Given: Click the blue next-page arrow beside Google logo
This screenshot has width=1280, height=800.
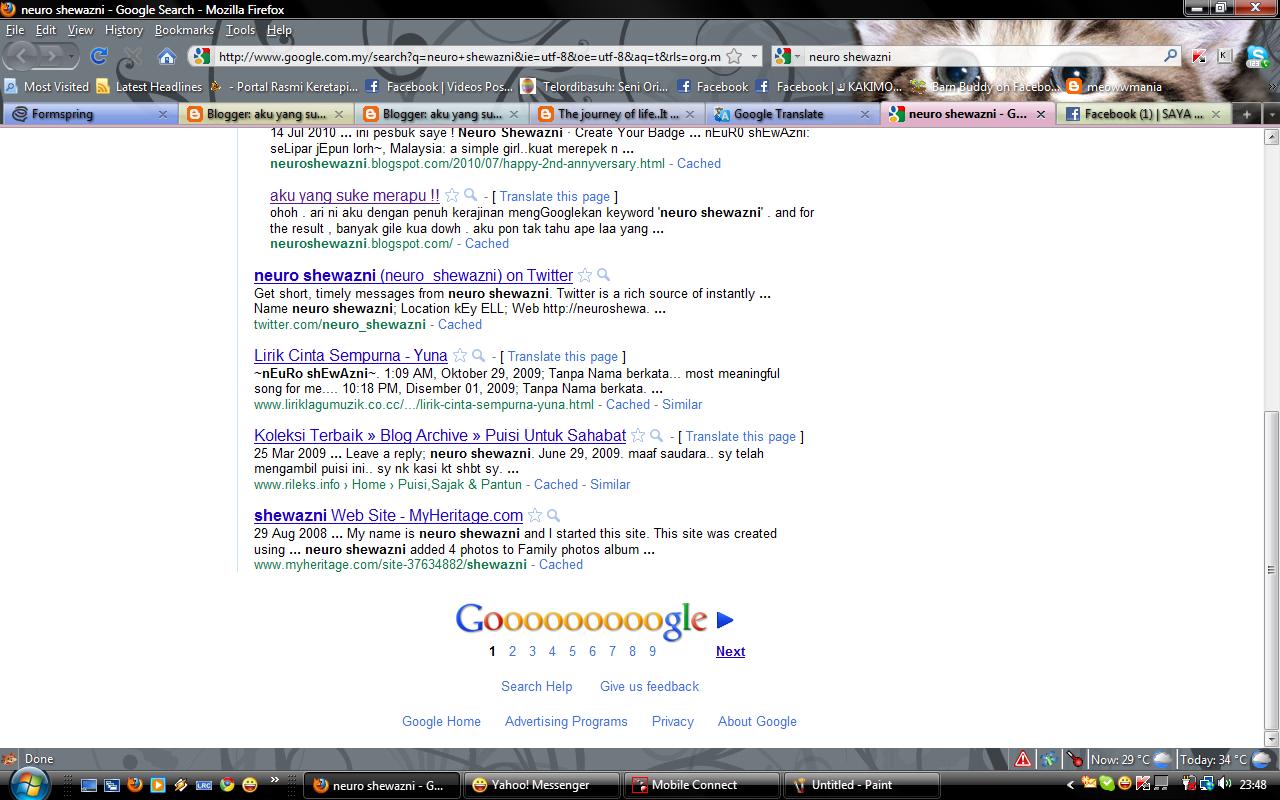Looking at the screenshot, I should click(725, 620).
